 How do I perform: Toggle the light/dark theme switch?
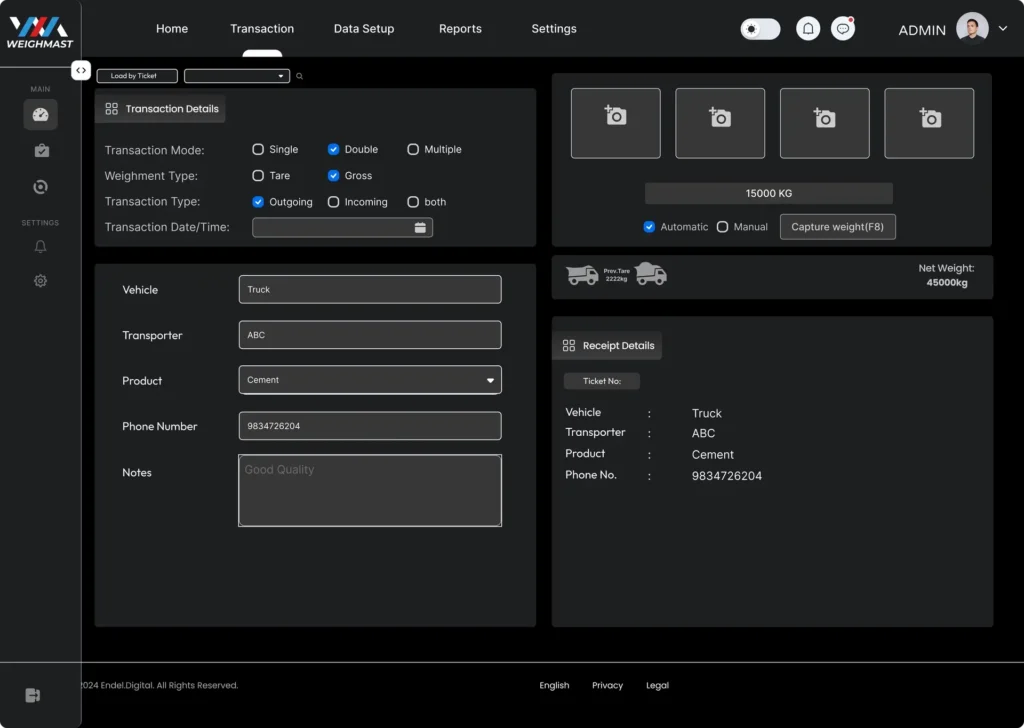pyautogui.click(x=760, y=29)
